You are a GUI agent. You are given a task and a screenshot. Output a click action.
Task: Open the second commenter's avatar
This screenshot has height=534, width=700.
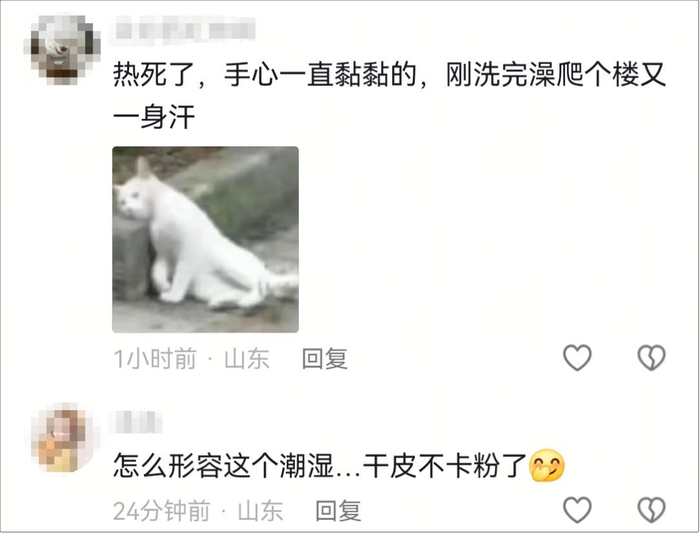coord(62,438)
